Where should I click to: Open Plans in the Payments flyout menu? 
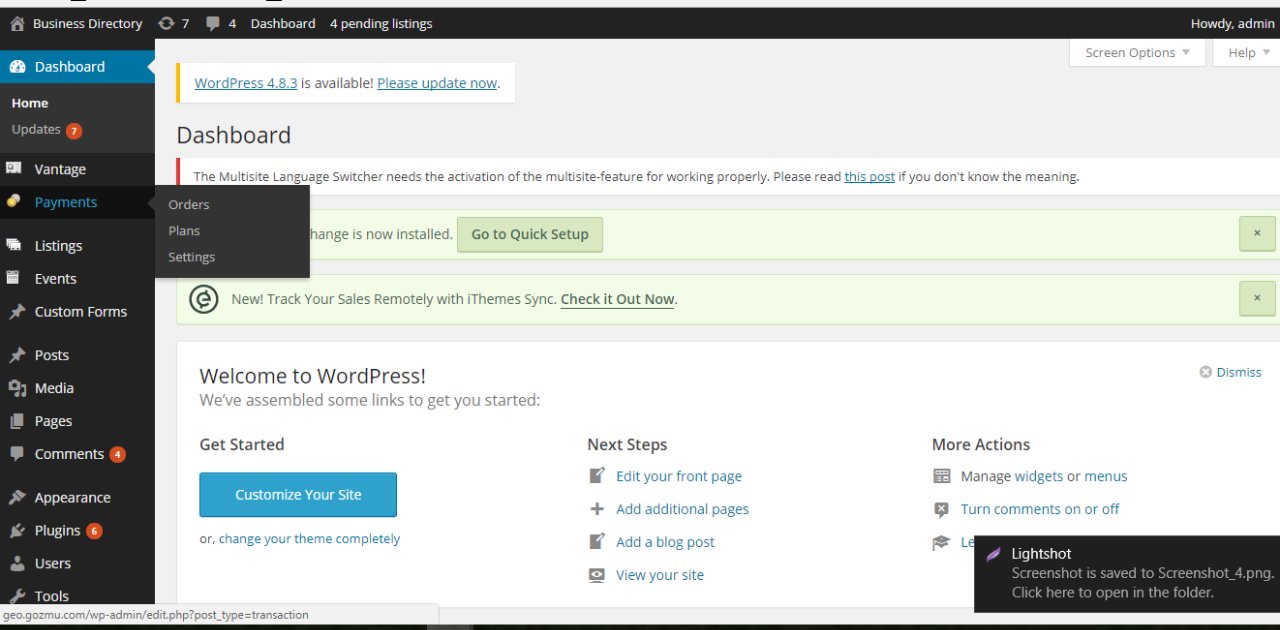pos(184,230)
